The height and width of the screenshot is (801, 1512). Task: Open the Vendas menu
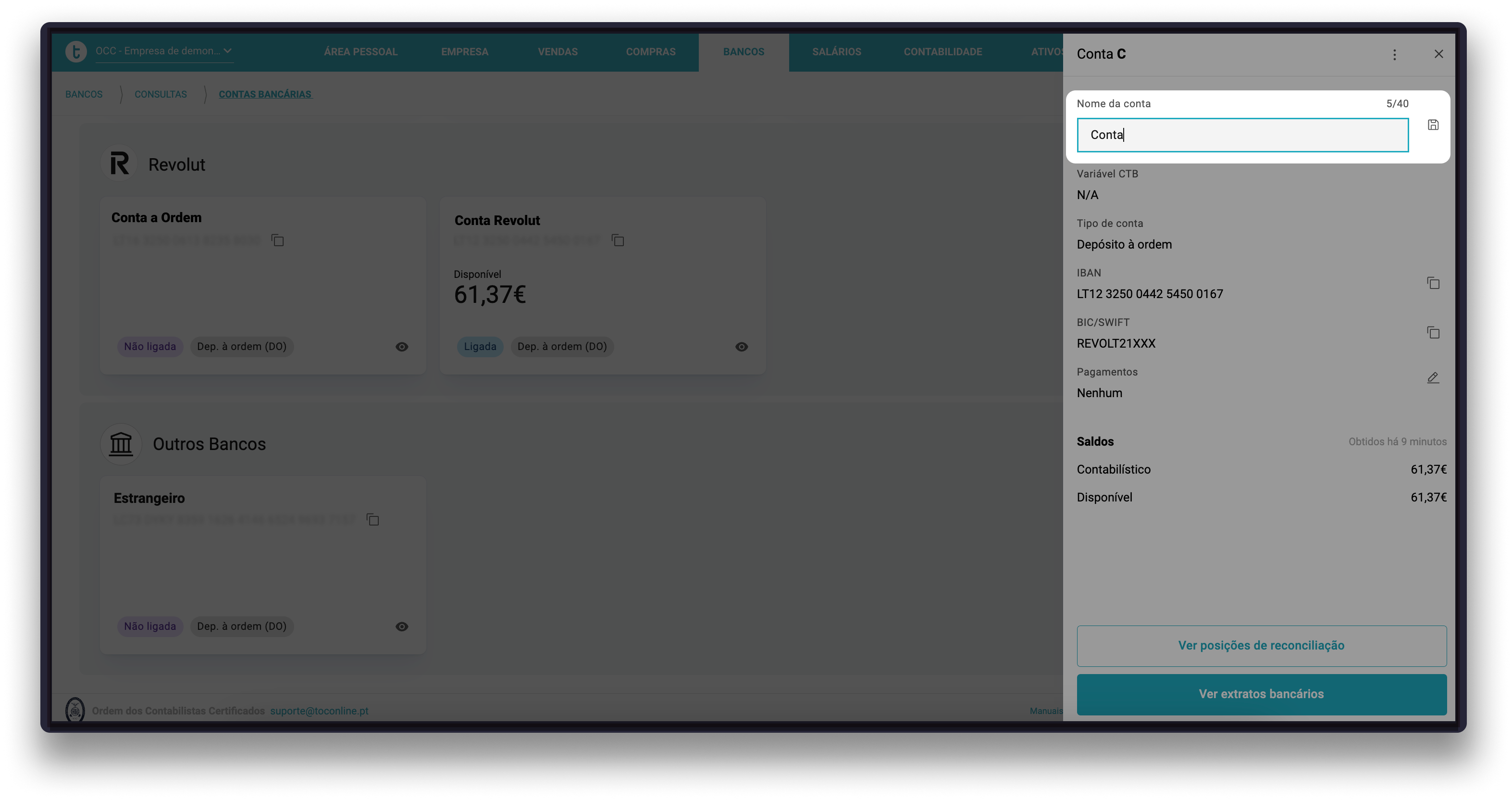coord(558,51)
